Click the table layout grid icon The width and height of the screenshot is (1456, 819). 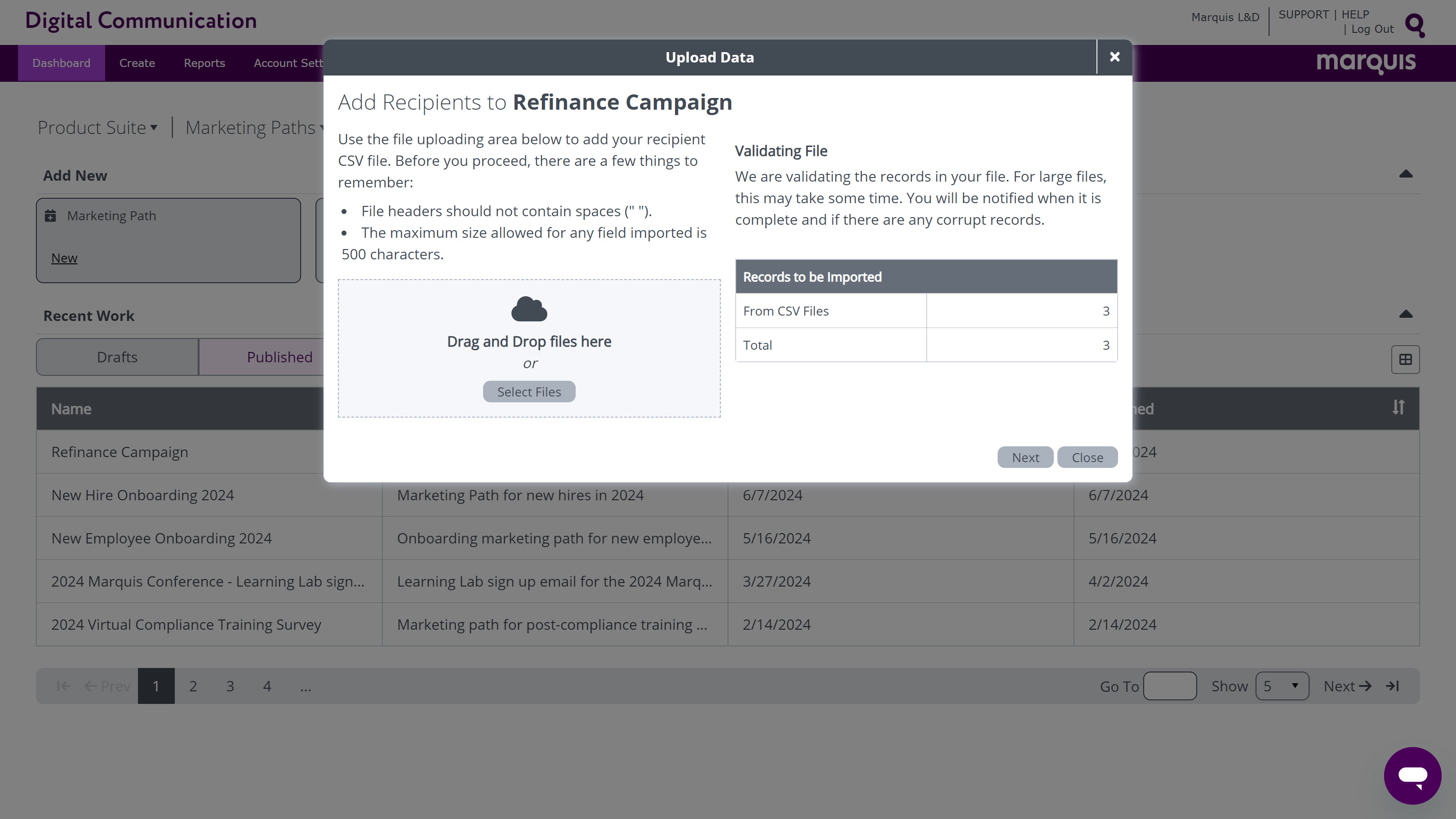pos(1405,360)
